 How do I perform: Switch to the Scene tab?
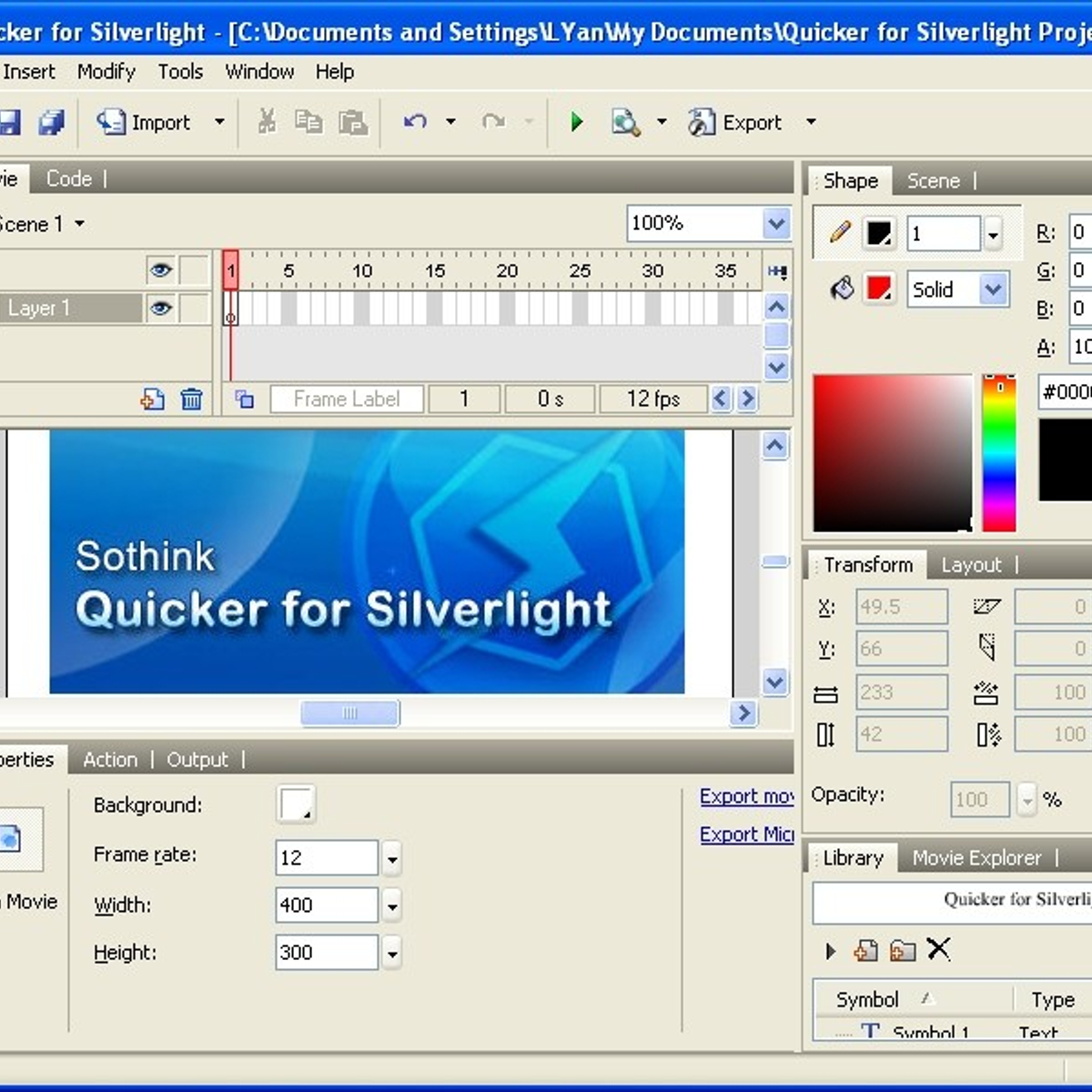point(934,181)
